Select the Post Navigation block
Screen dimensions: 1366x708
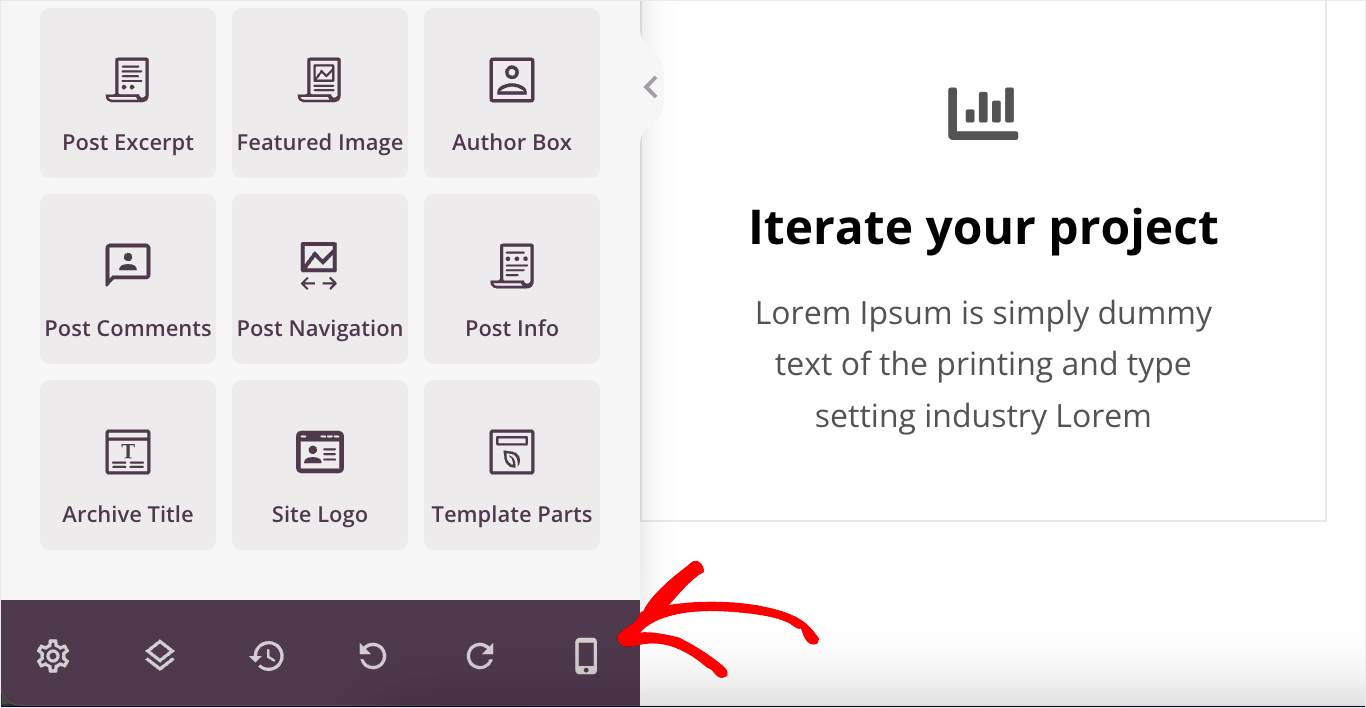[x=320, y=279]
